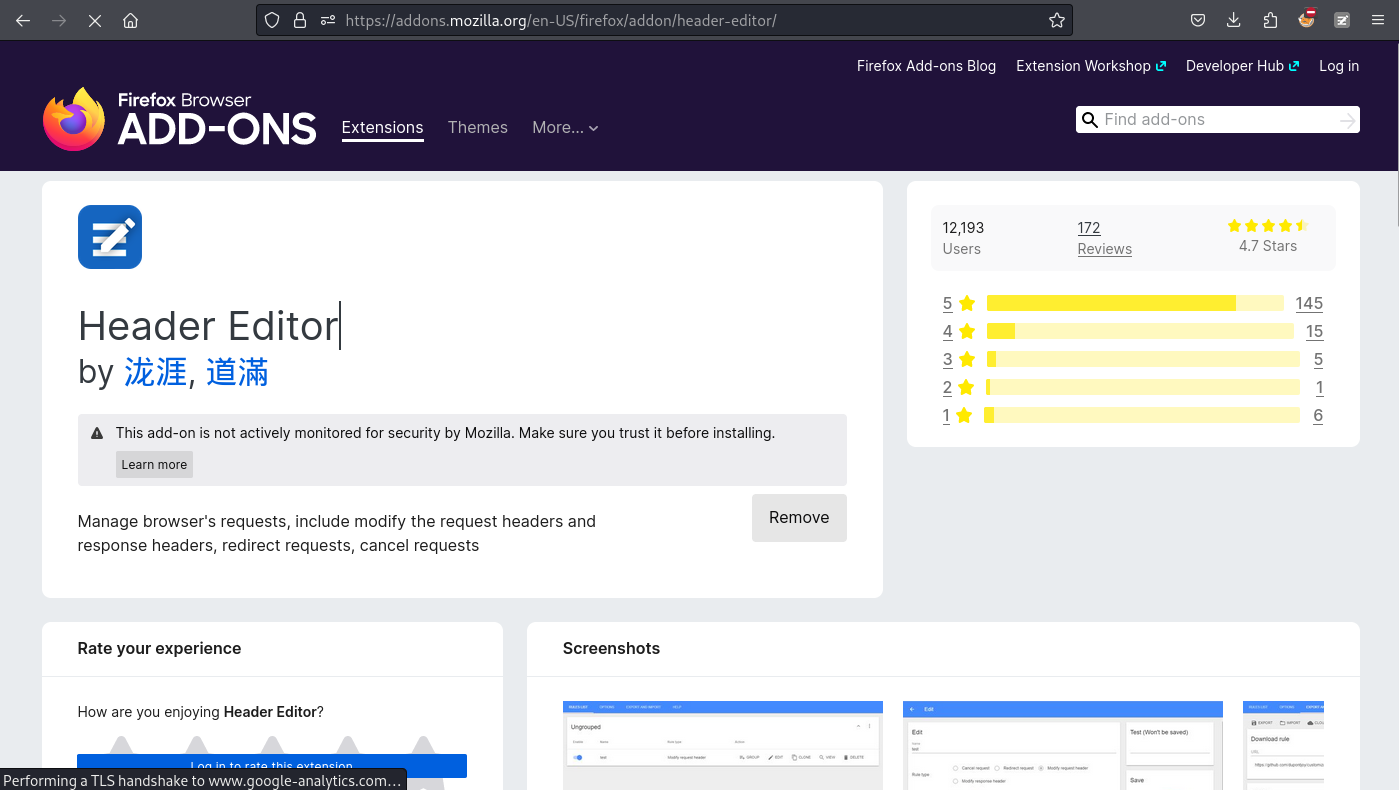Switch to the Extensions tab
1399x790 pixels.
pyautogui.click(x=382, y=127)
